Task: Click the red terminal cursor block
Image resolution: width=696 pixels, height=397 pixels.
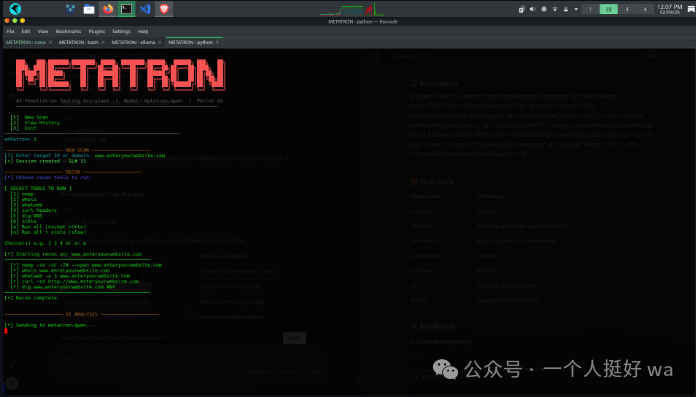Action: 6,331
